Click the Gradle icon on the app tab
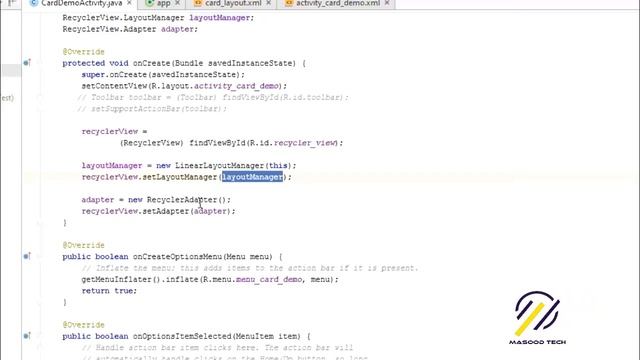Image resolution: width=640 pixels, height=360 pixels. tap(150, 3)
